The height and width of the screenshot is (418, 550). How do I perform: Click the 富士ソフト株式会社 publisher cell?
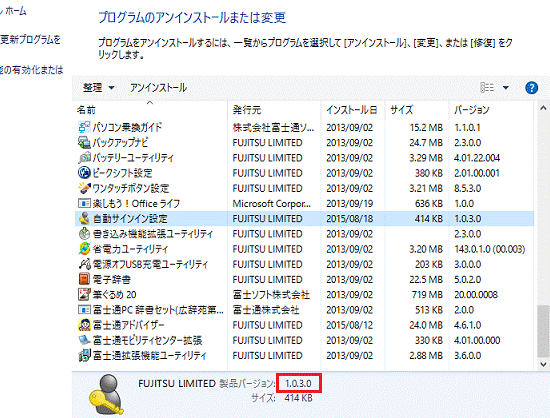(x=271, y=295)
